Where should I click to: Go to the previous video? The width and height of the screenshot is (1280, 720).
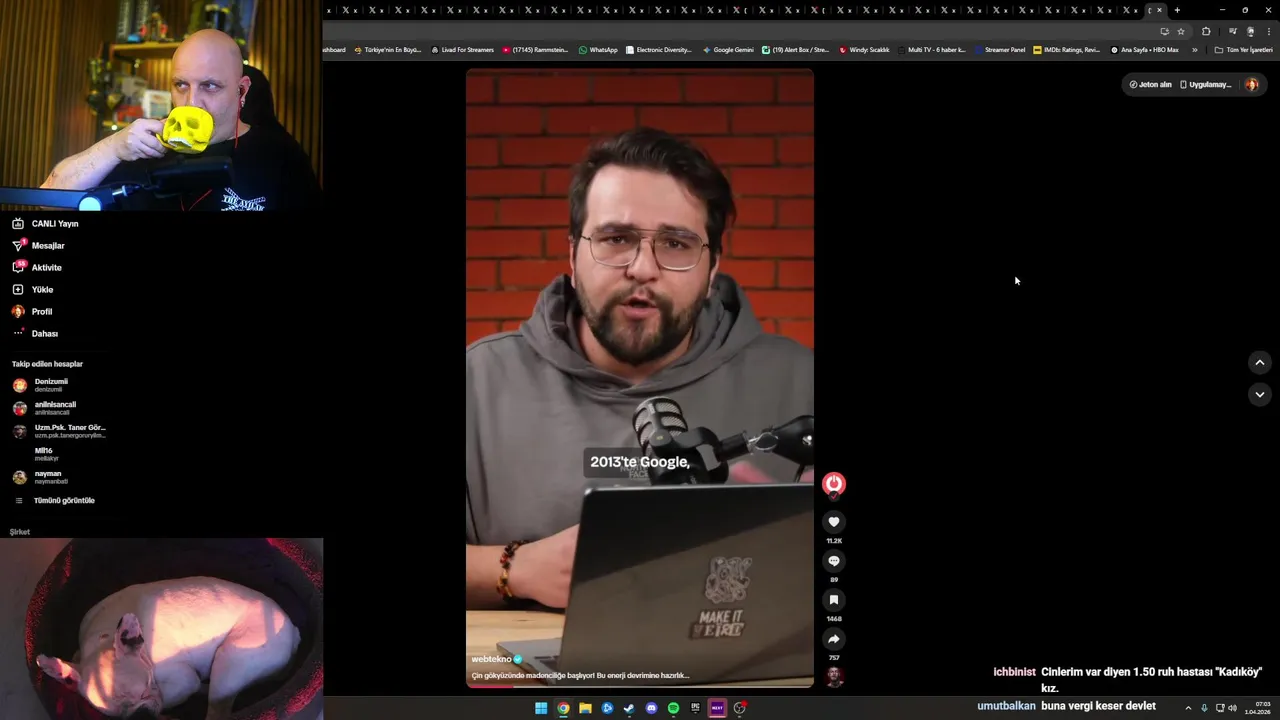(x=1260, y=362)
